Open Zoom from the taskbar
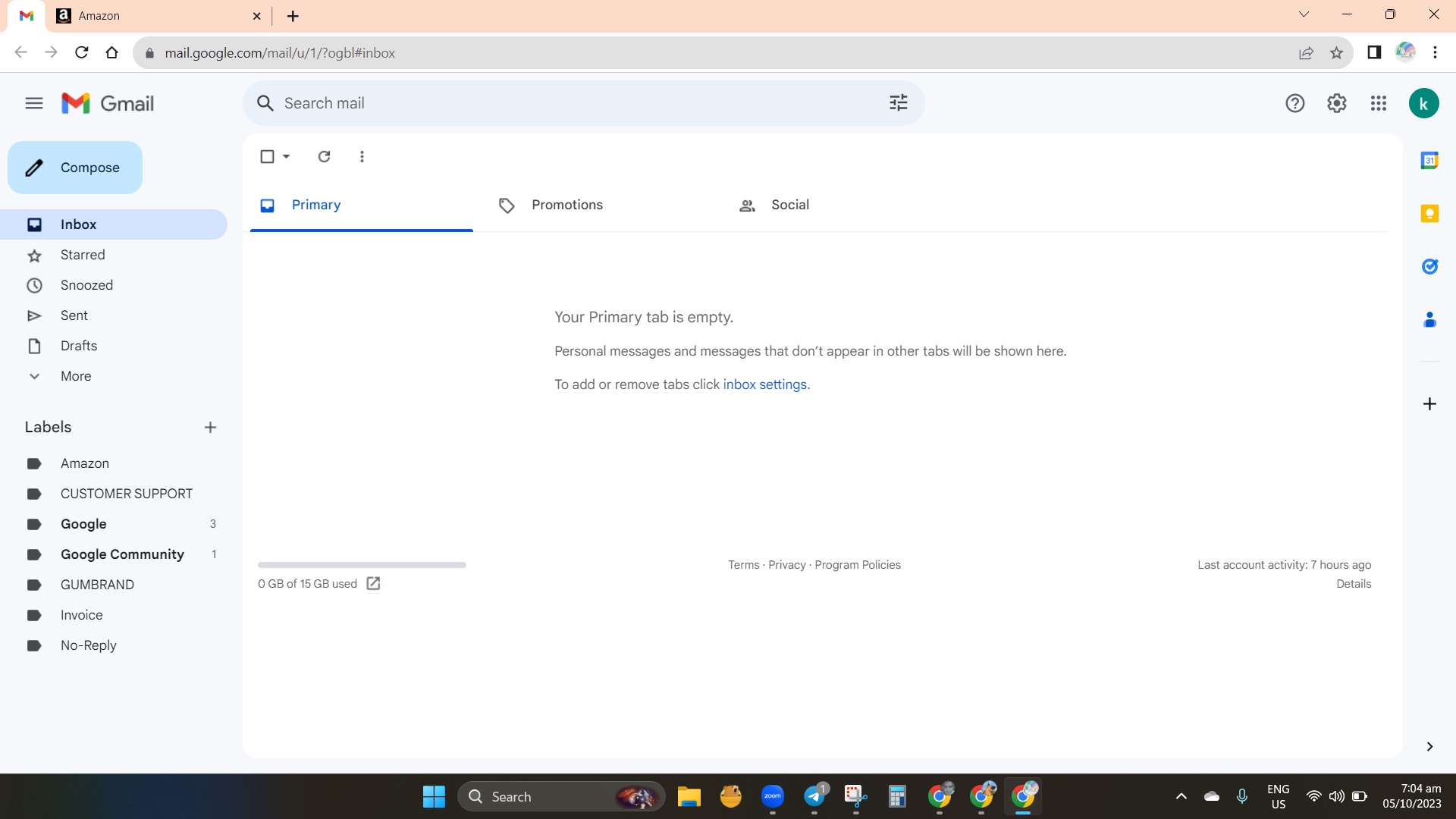 (x=772, y=796)
